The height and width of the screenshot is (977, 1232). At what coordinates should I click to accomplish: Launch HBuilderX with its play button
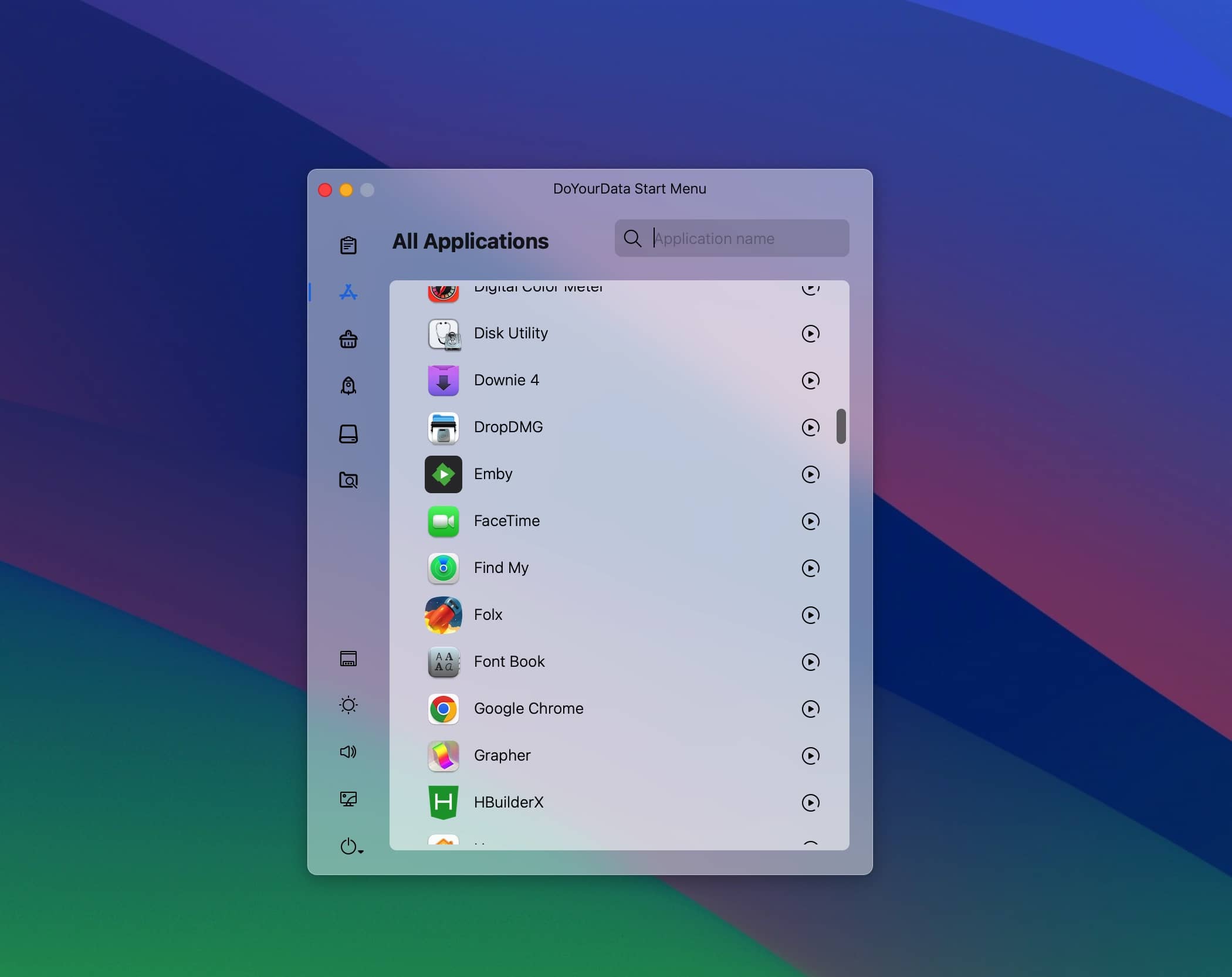click(811, 803)
